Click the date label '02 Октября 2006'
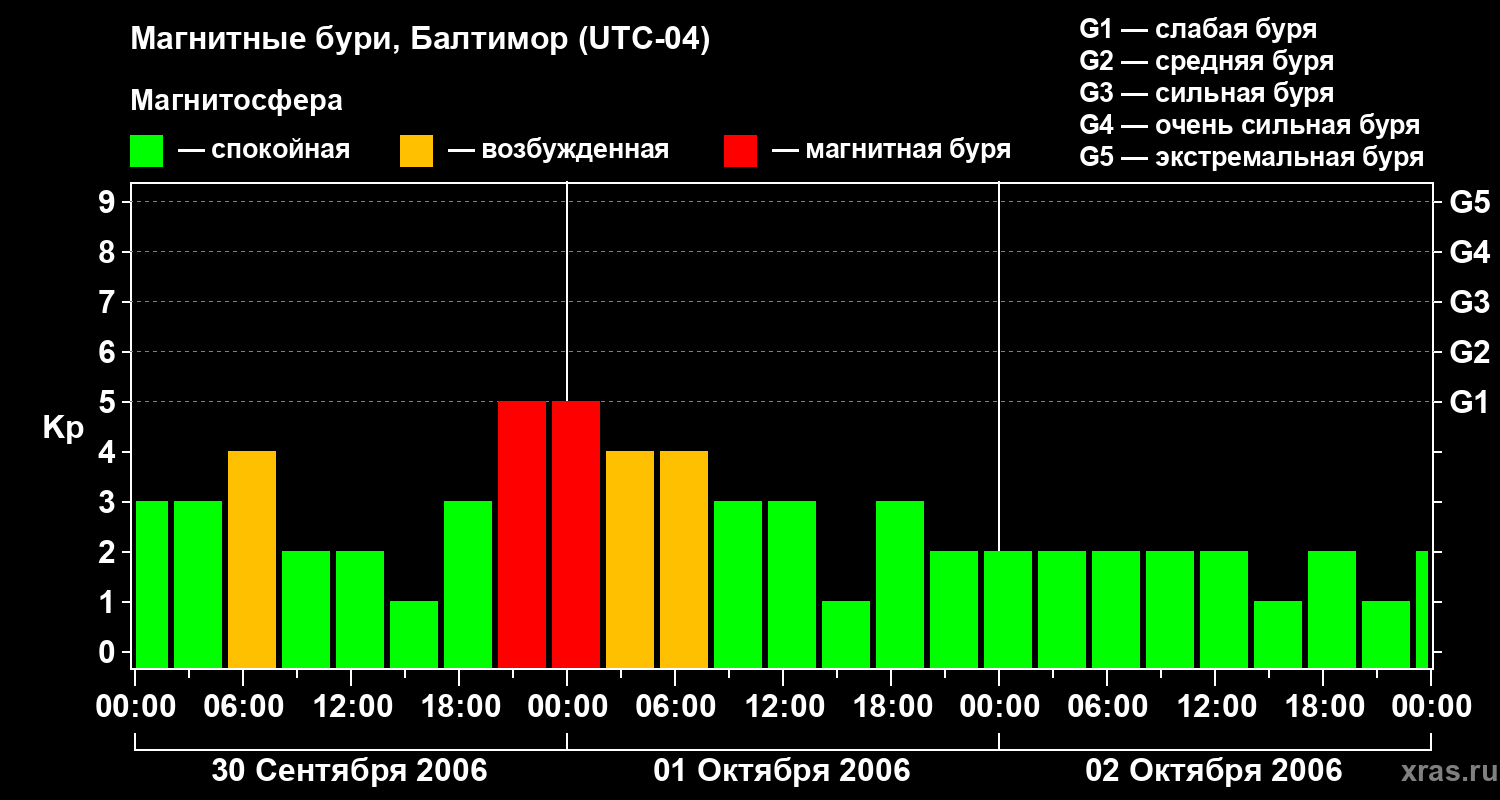Image resolution: width=1500 pixels, height=800 pixels. coord(1214,771)
